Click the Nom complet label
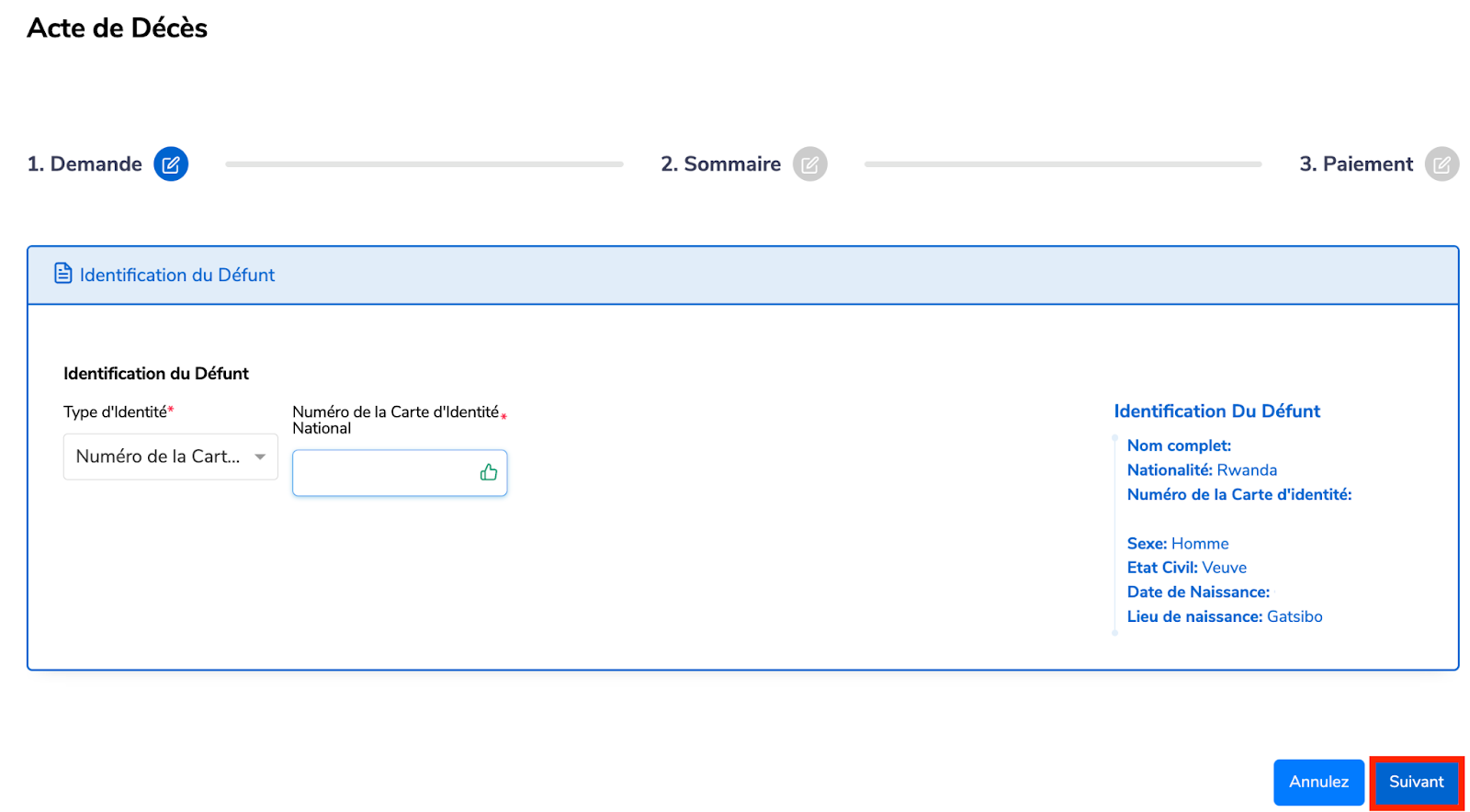 [x=1179, y=445]
